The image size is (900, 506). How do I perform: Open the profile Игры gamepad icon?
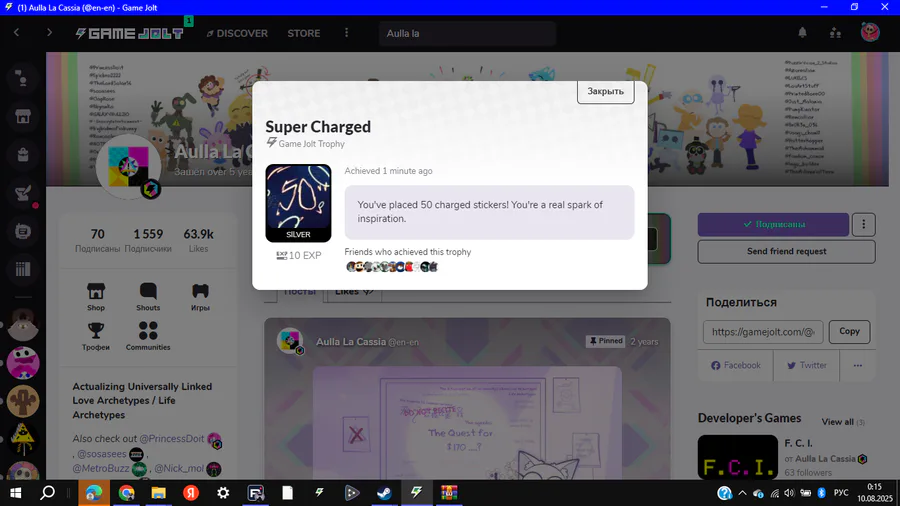point(200,297)
